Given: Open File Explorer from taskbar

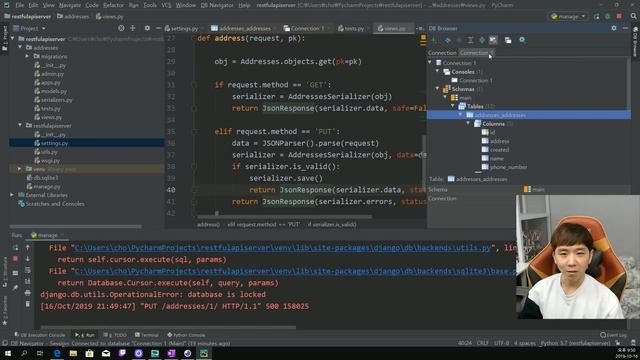Looking at the screenshot, I should 73,353.
